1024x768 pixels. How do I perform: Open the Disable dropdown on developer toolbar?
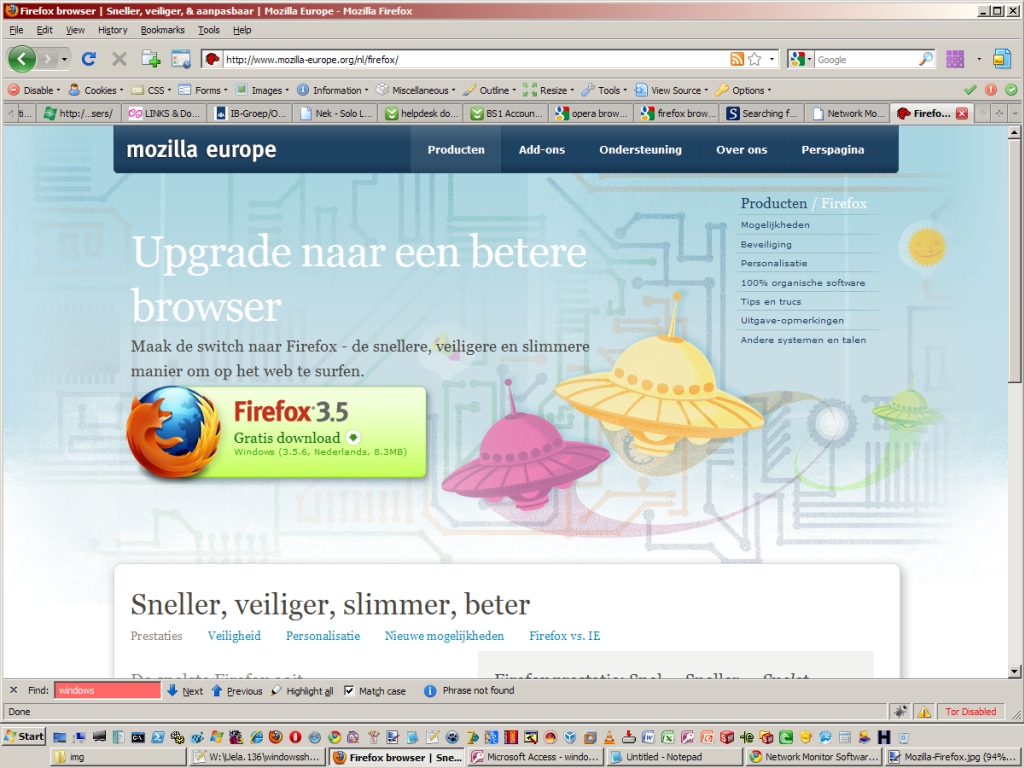click(x=34, y=90)
